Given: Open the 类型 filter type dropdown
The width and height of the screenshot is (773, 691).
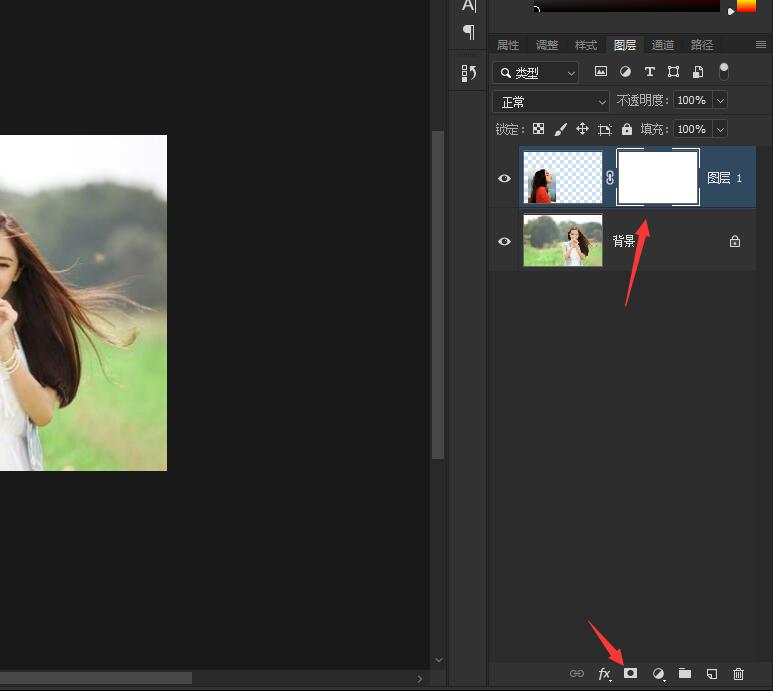Looking at the screenshot, I should (536, 73).
